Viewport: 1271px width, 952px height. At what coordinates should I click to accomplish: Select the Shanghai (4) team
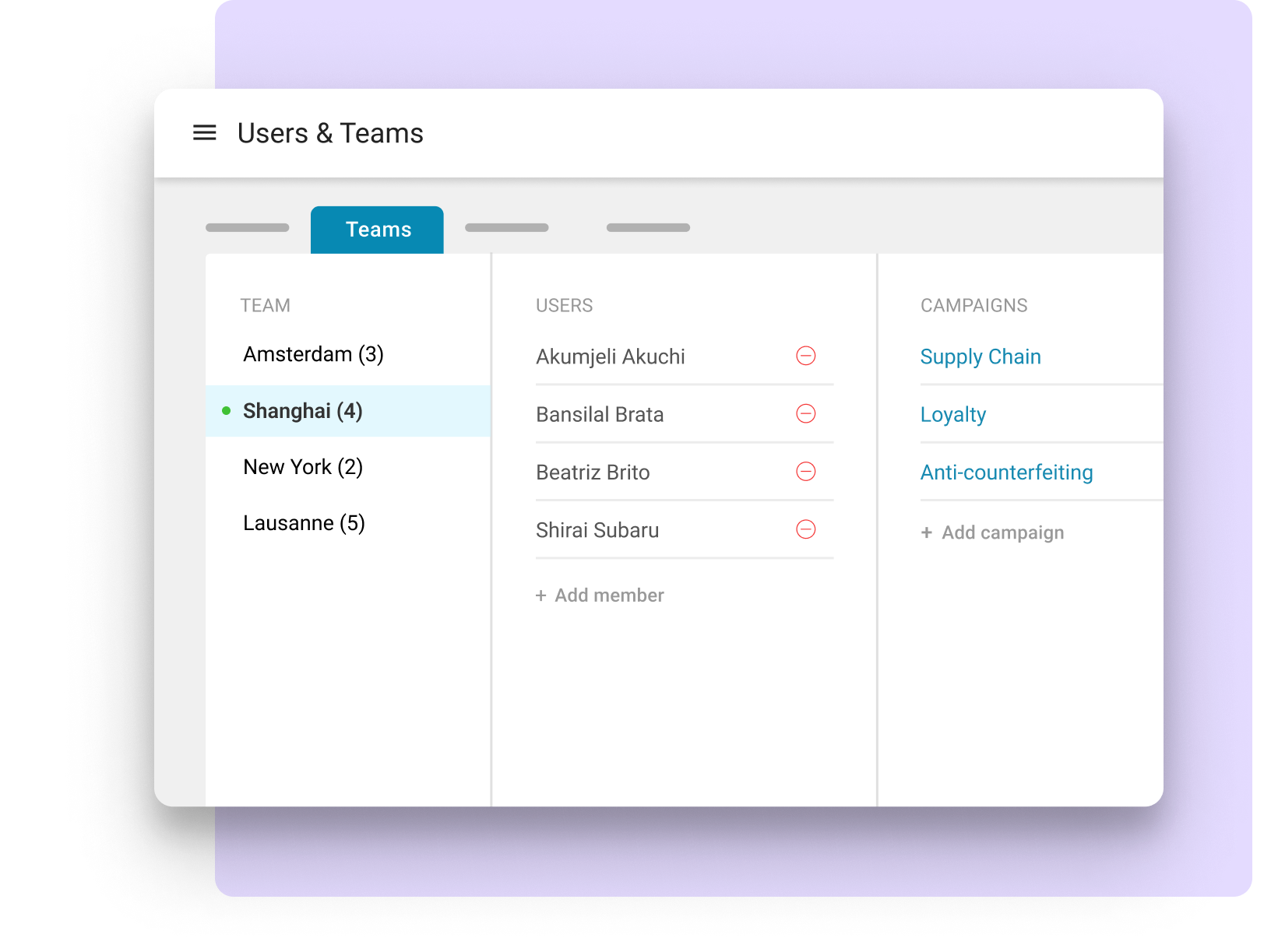tap(302, 411)
